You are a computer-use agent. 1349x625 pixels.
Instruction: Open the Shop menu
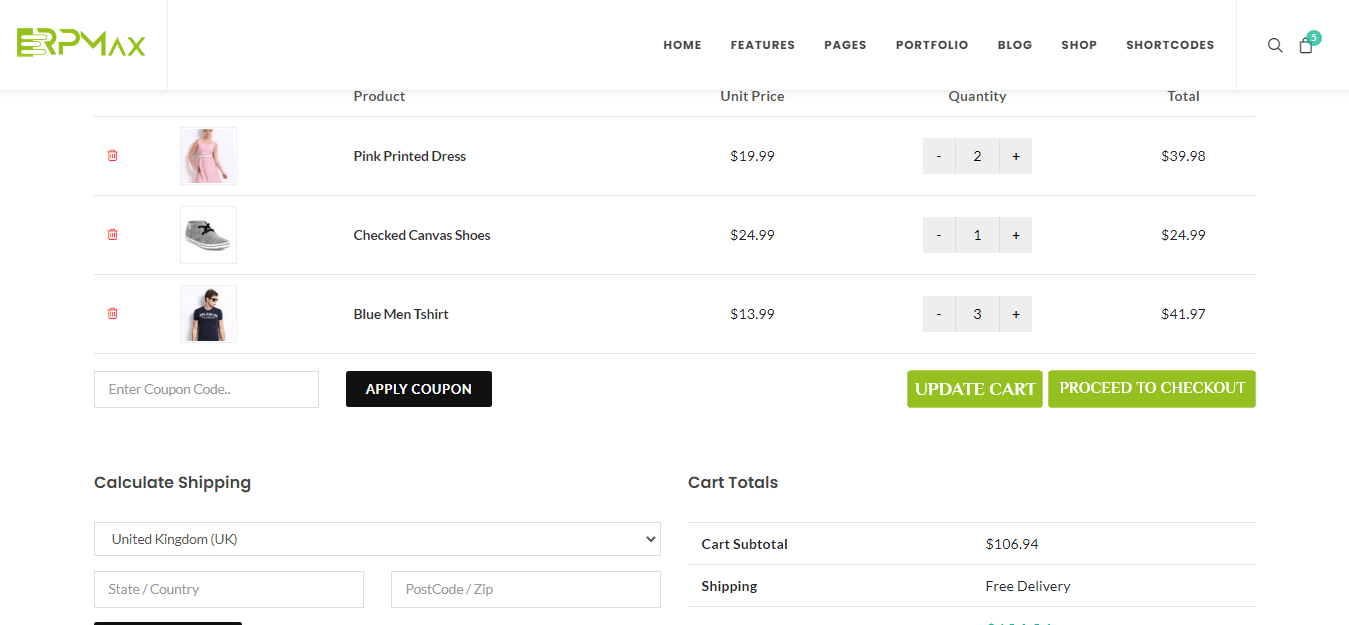pyautogui.click(x=1079, y=45)
